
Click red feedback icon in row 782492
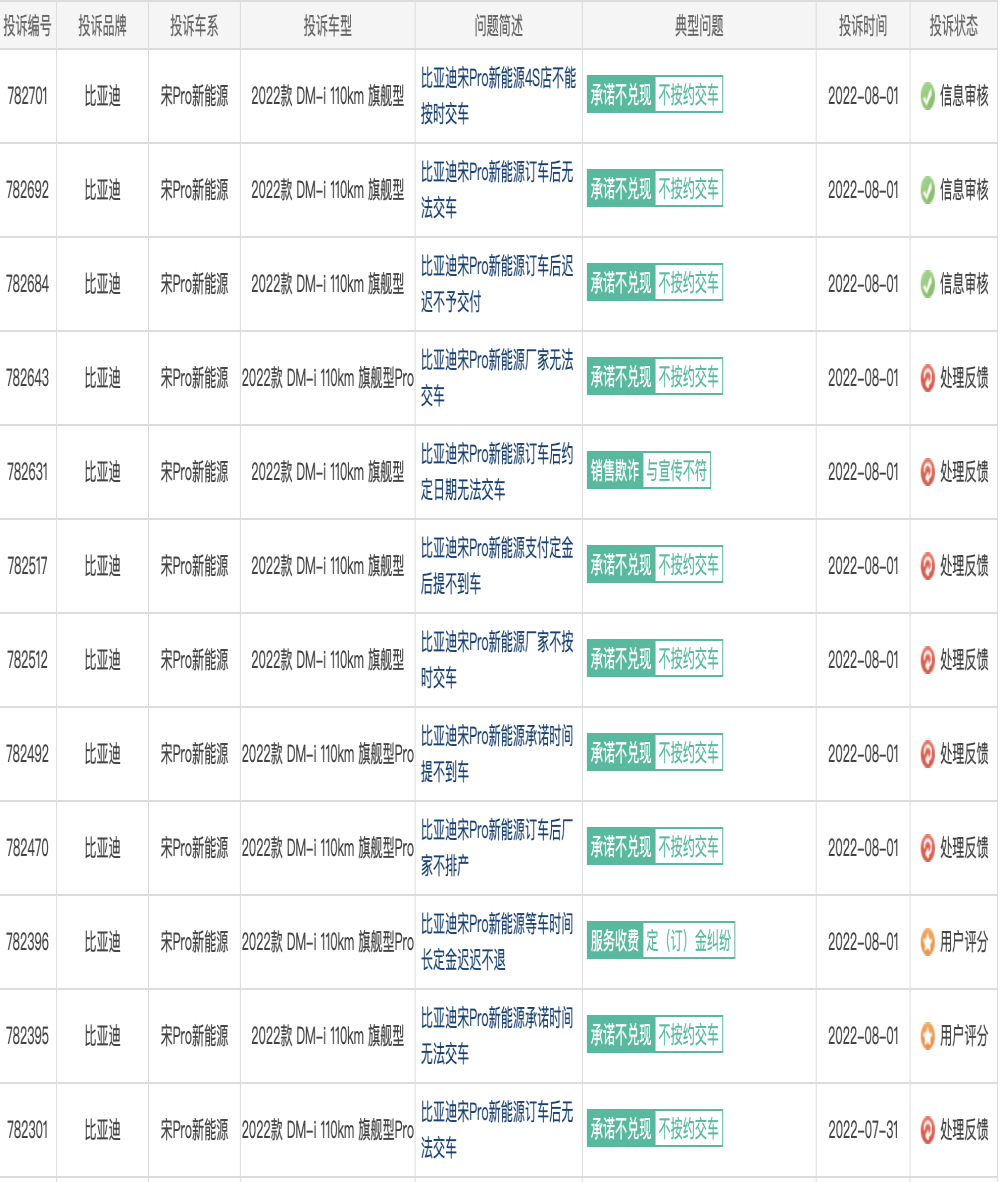click(x=928, y=754)
